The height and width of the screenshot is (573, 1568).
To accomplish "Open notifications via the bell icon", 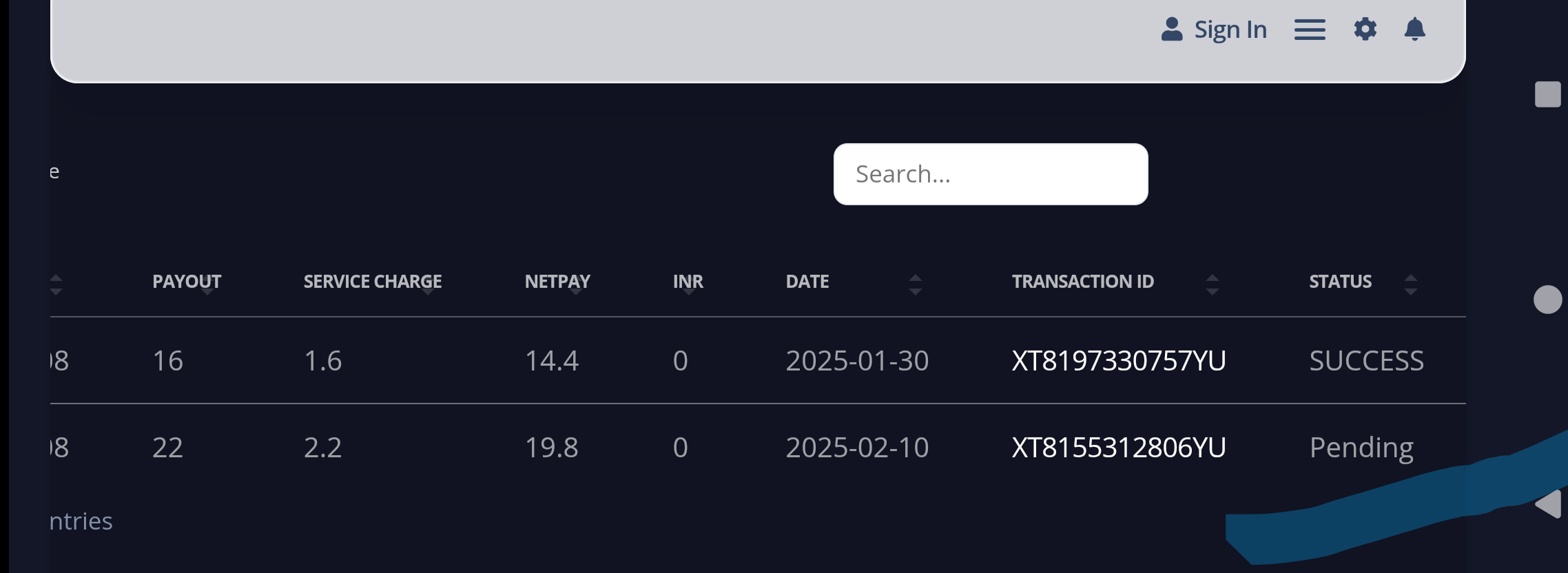I will point(1414,30).
